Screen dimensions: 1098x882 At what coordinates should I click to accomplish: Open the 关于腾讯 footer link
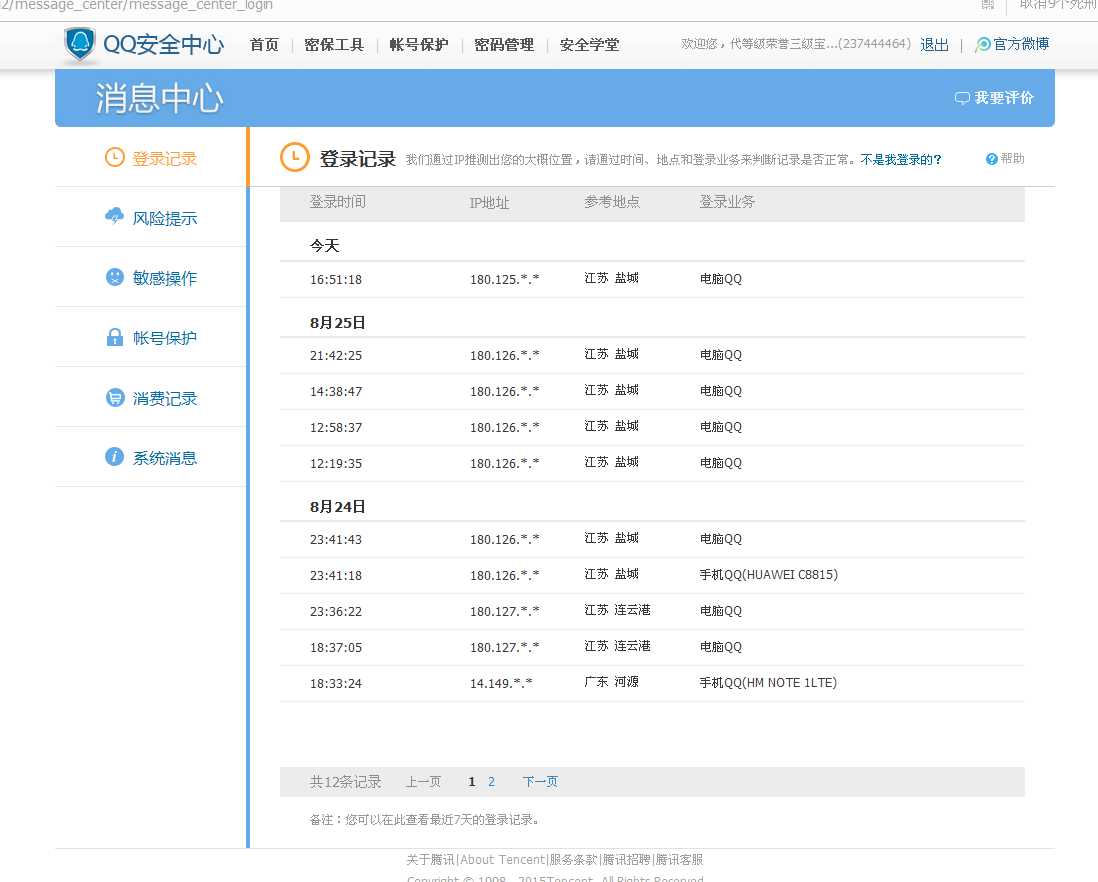[431, 860]
